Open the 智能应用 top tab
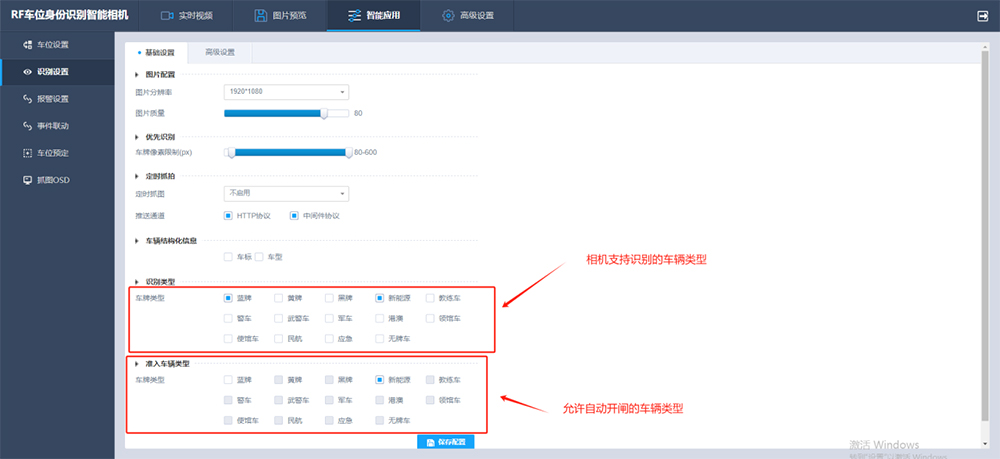This screenshot has width=1000, height=459. (374, 16)
